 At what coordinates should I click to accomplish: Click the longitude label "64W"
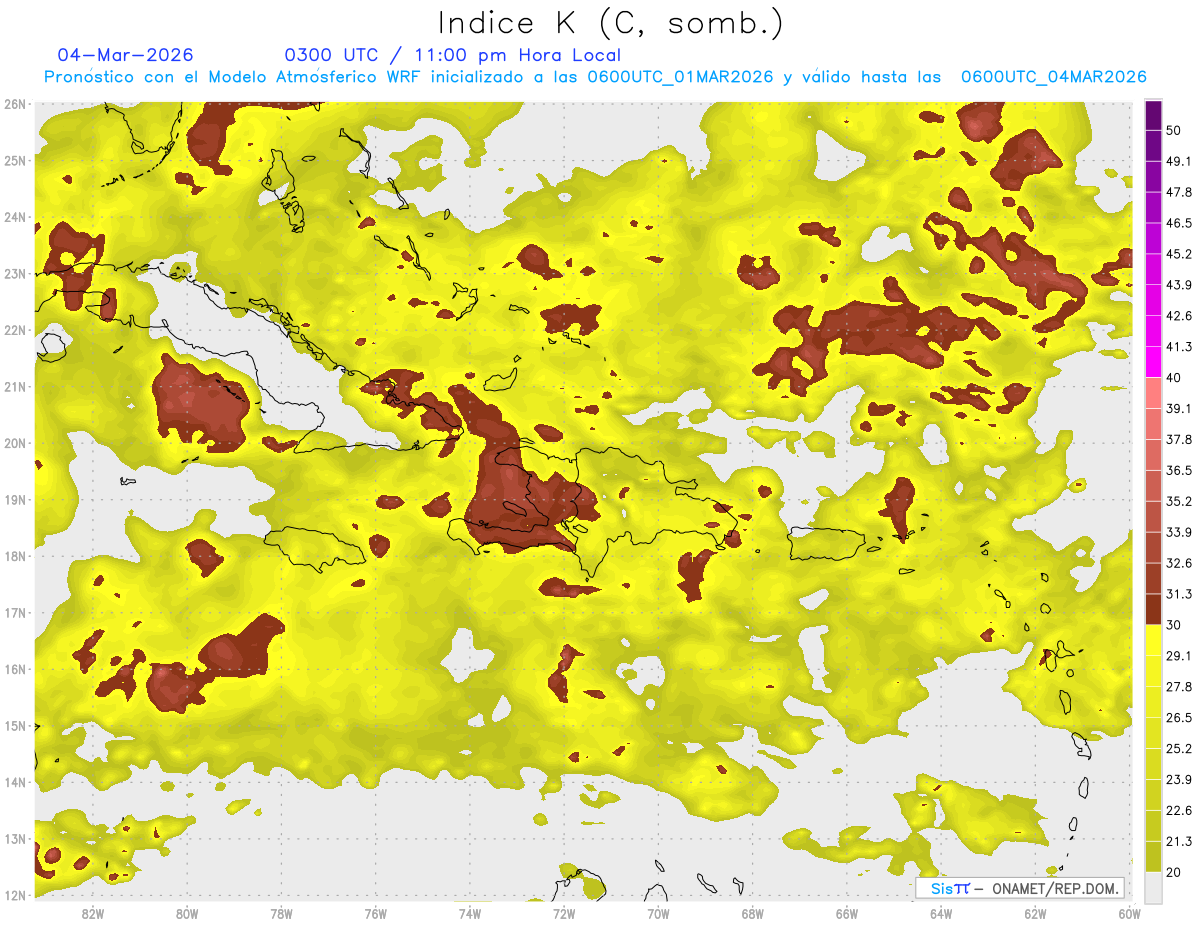tap(941, 914)
